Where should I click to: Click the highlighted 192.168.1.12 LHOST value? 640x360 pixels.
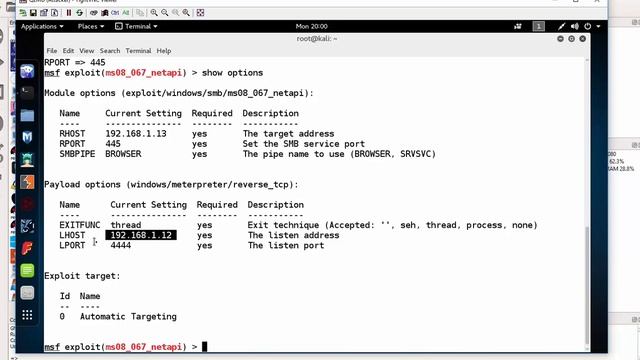[141, 235]
